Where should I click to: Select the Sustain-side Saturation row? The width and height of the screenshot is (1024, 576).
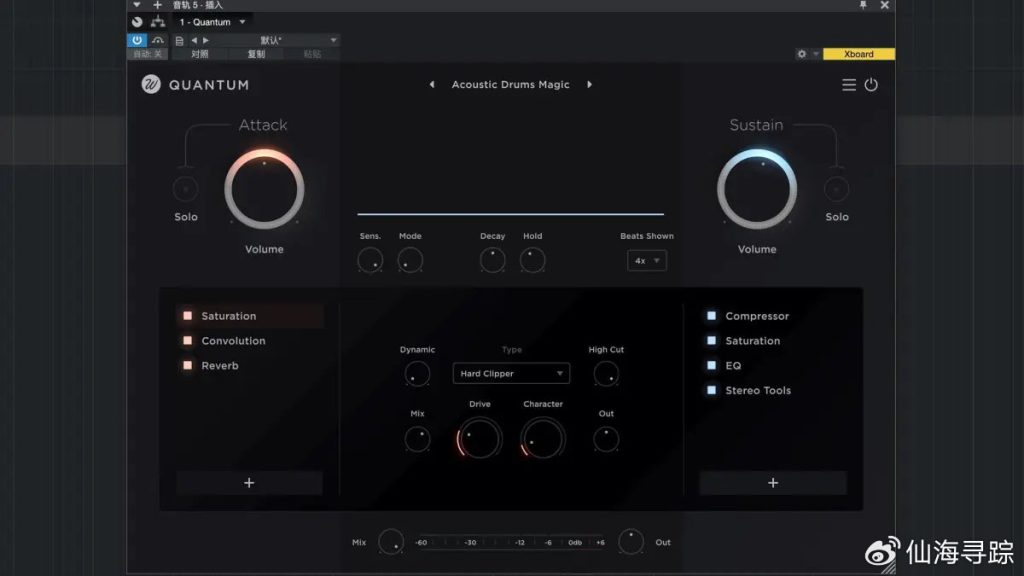[773, 341]
